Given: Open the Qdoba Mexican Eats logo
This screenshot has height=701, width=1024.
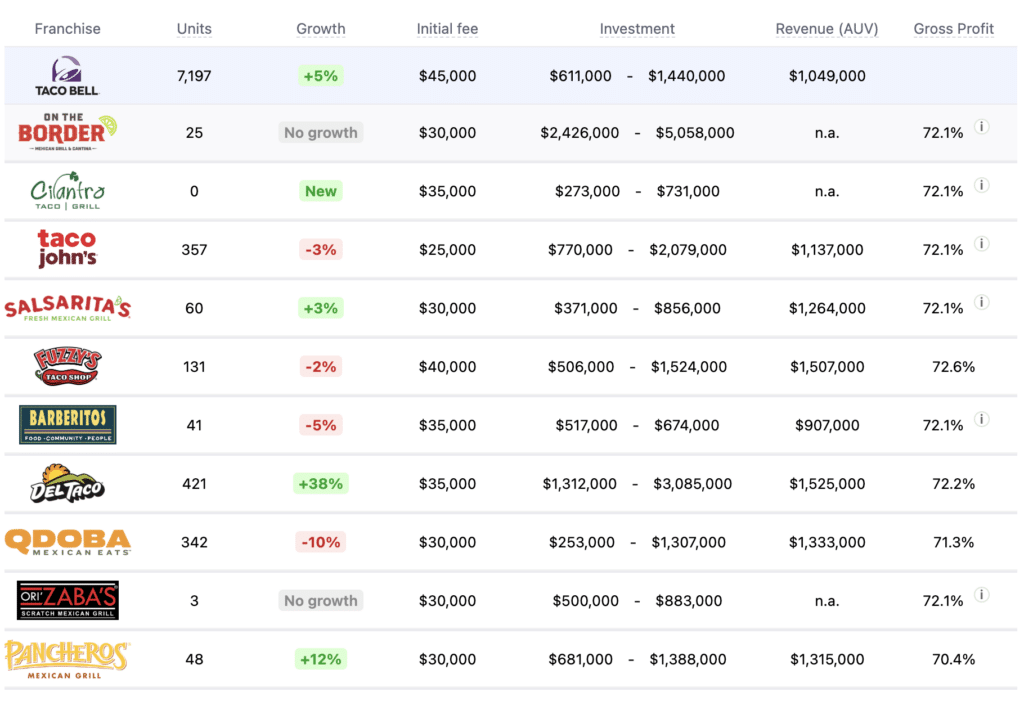Looking at the screenshot, I should (x=67, y=542).
